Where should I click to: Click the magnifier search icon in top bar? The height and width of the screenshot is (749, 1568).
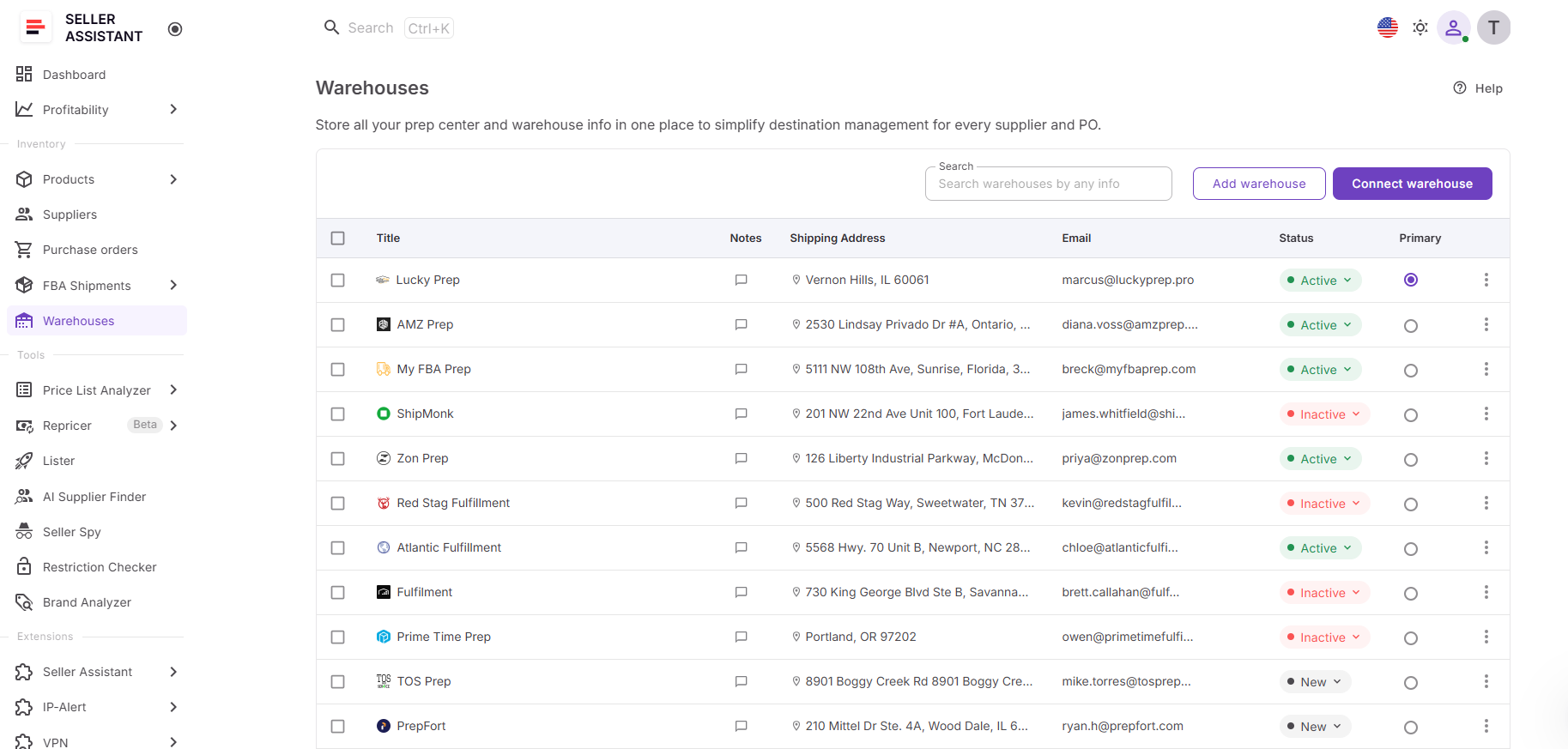pyautogui.click(x=331, y=27)
